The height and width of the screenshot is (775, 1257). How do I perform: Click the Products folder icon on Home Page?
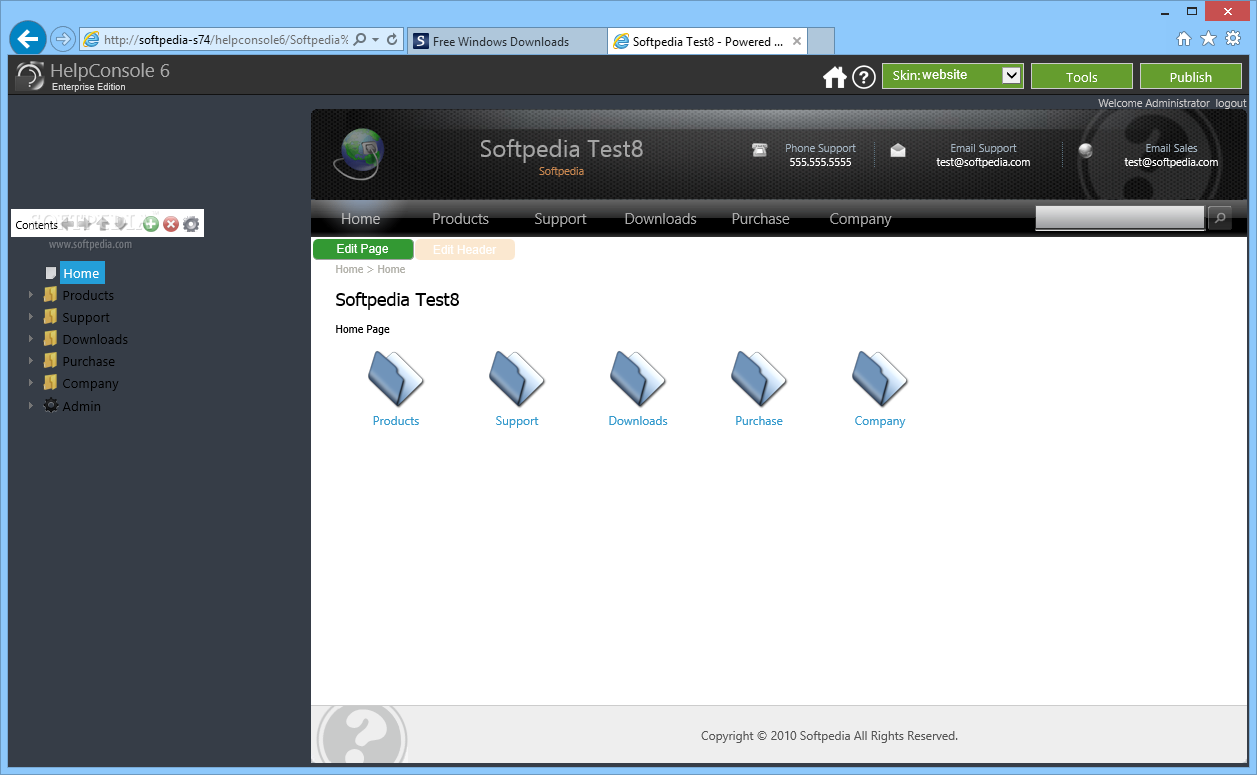click(396, 378)
